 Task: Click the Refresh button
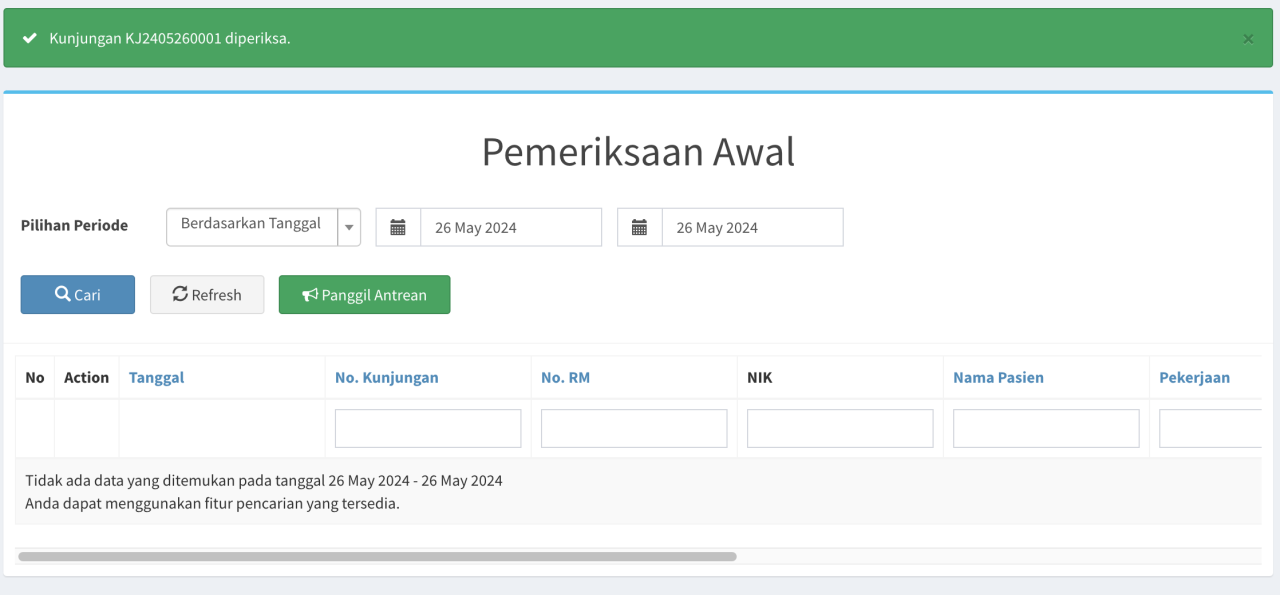207,295
